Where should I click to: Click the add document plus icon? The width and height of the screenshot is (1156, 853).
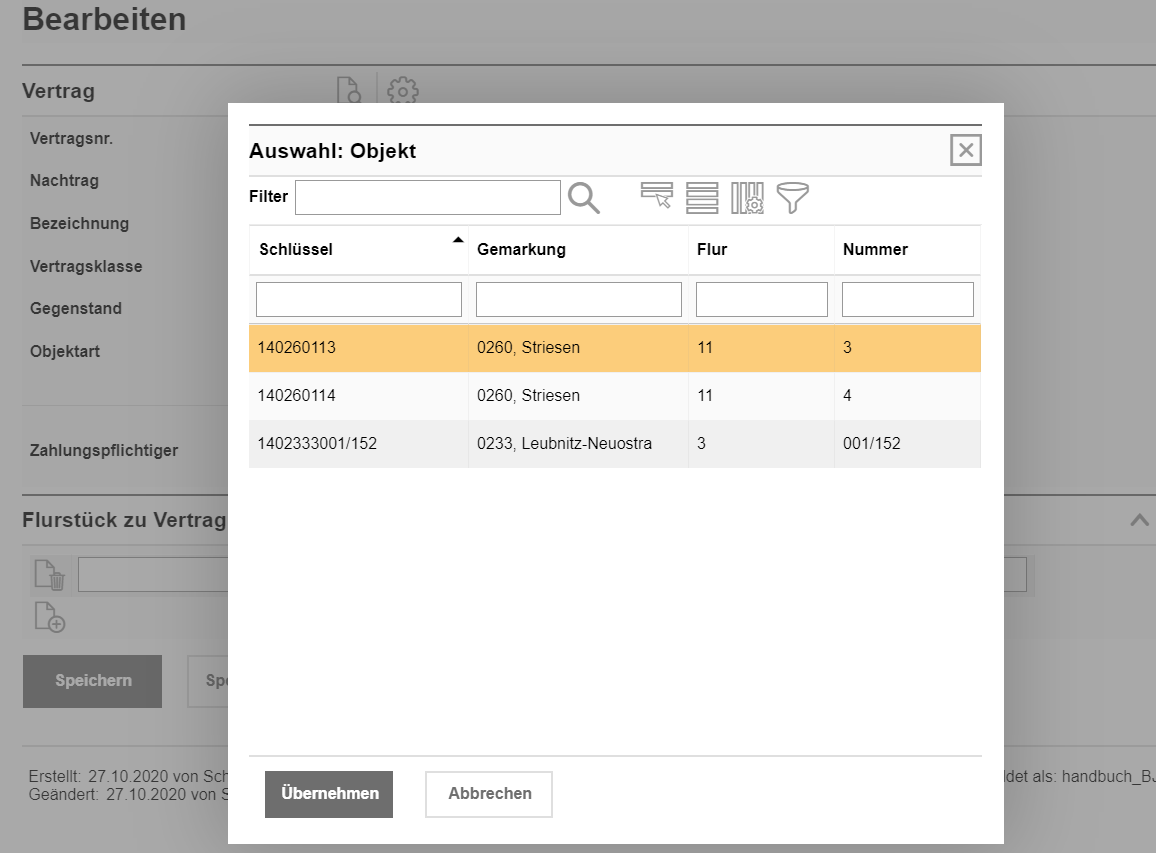click(x=50, y=617)
